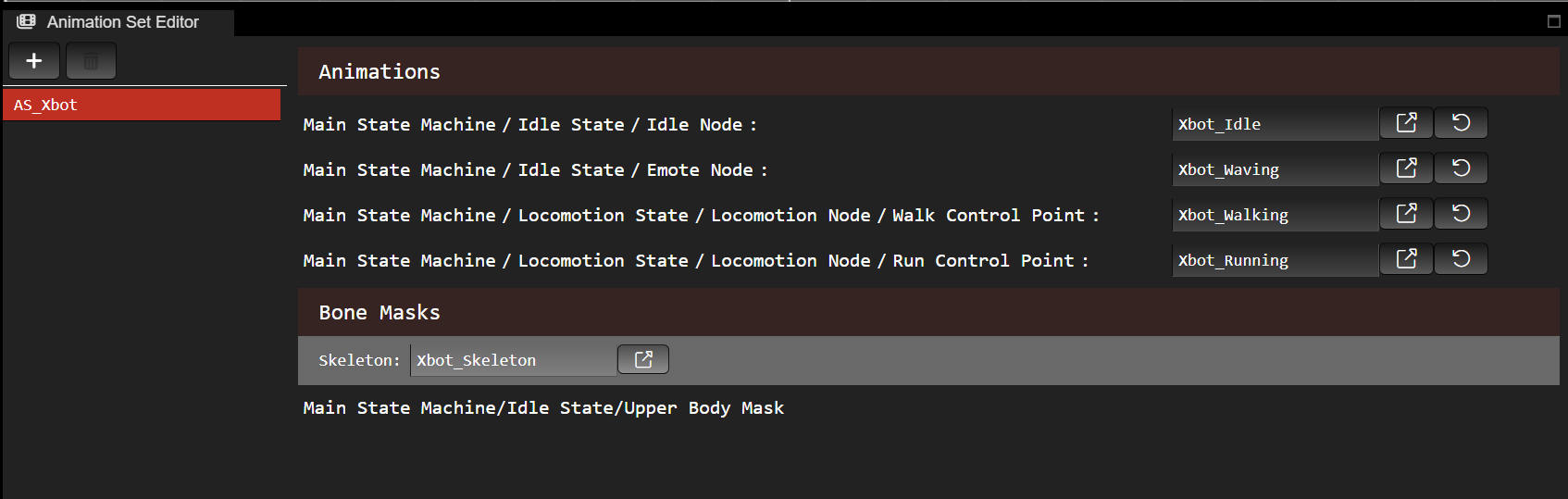Reset the Idle Node animation
1568x499 pixels.
1461,123
